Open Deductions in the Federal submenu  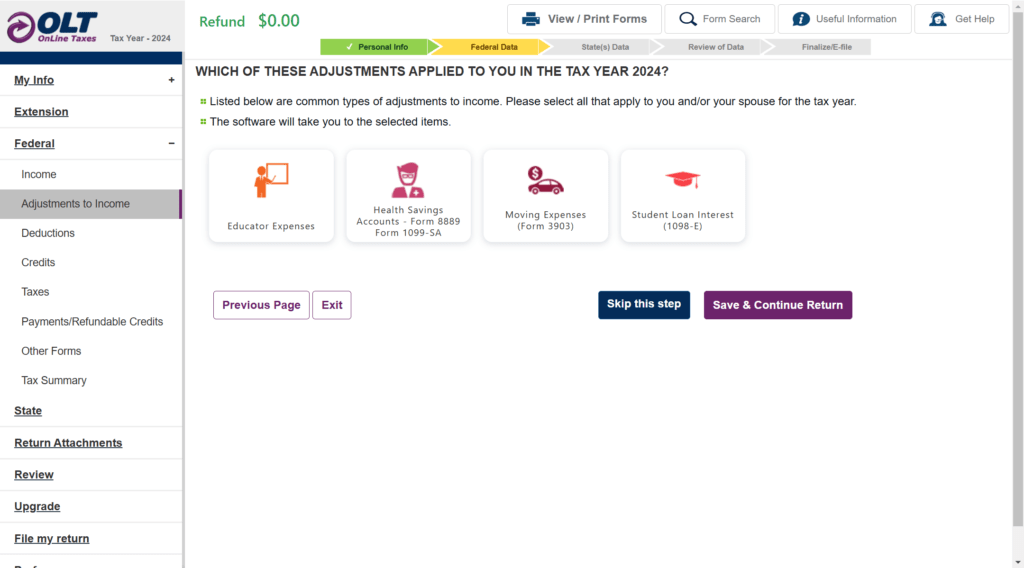[48, 233]
